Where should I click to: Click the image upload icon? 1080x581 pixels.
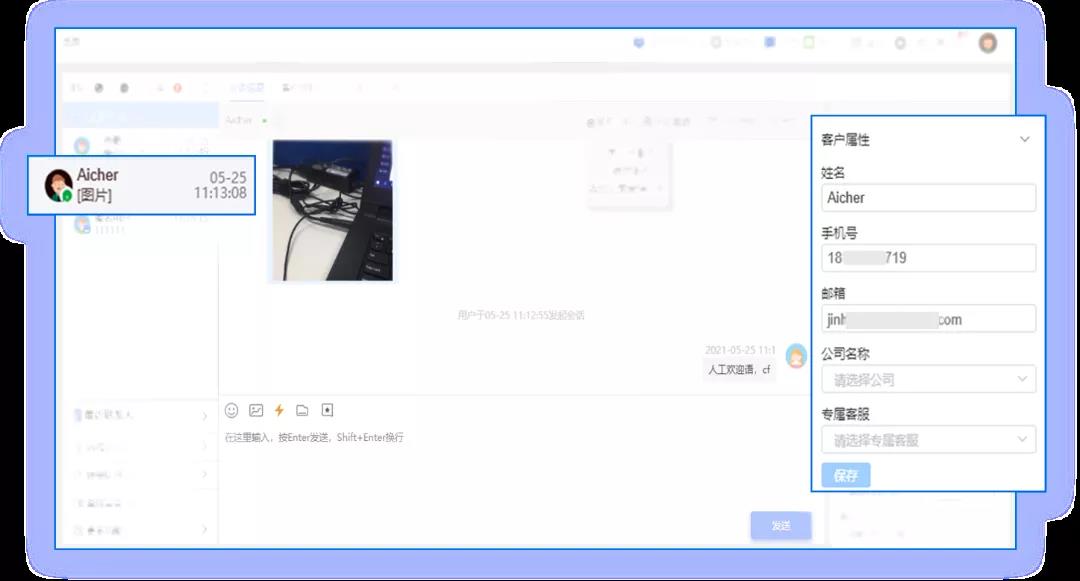(256, 410)
